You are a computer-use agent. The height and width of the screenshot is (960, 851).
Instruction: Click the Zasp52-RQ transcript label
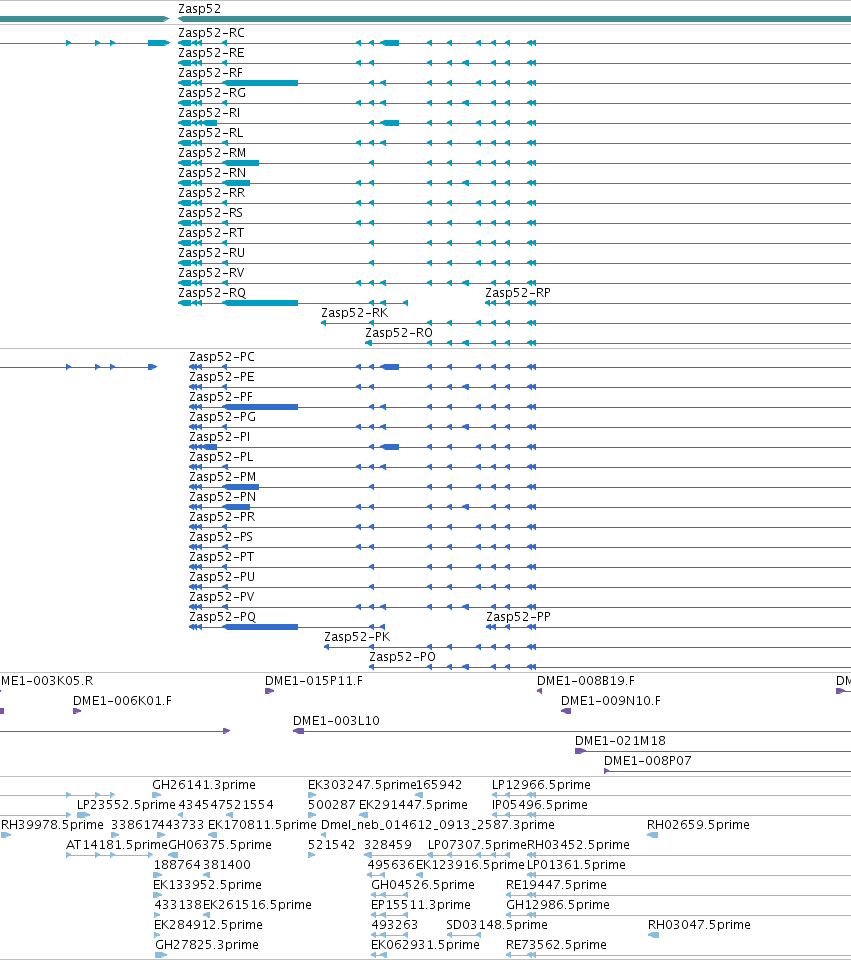click(212, 293)
